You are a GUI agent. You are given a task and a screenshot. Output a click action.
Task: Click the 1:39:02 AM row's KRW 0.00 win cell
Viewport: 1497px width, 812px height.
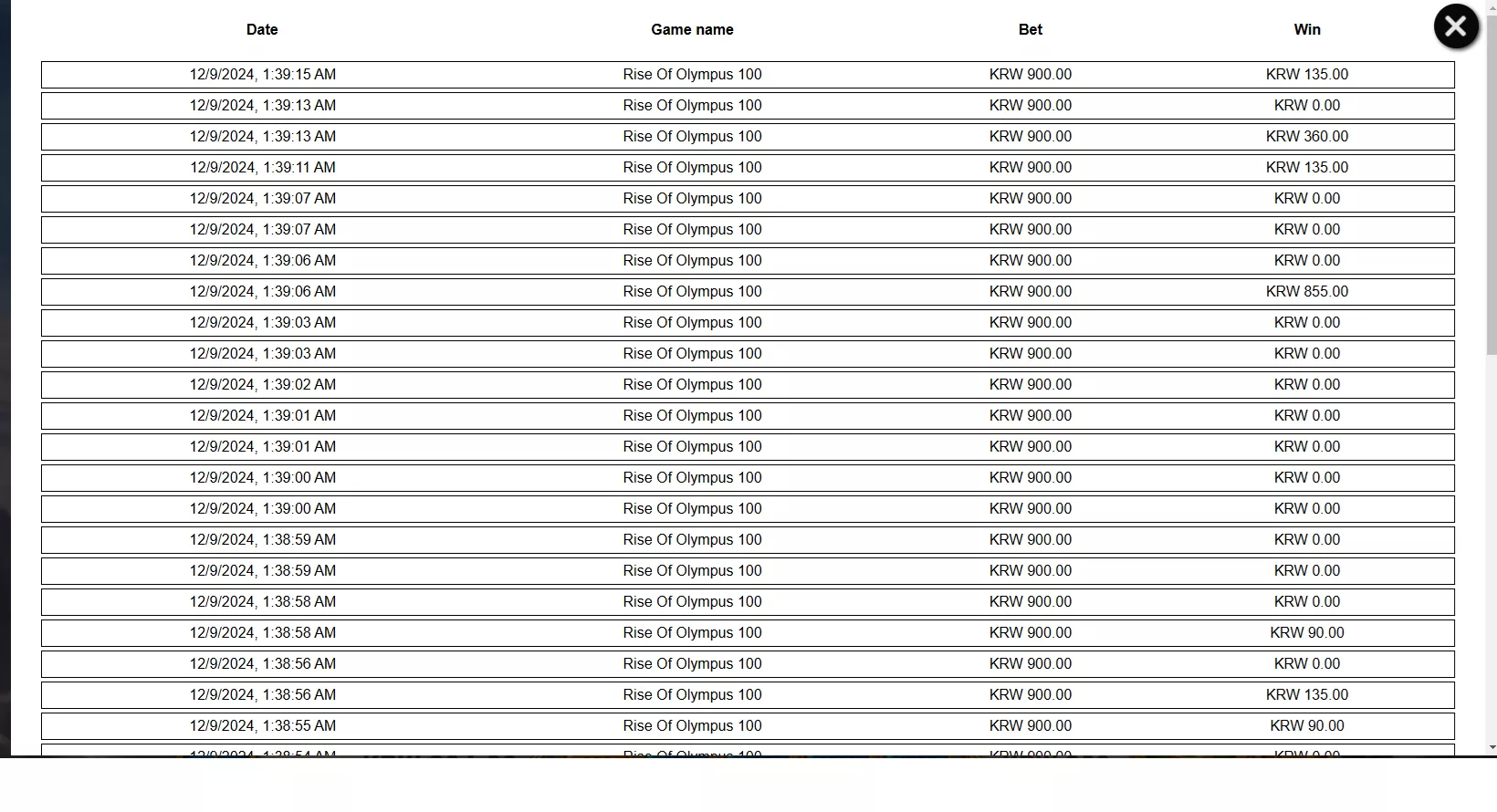(1307, 385)
